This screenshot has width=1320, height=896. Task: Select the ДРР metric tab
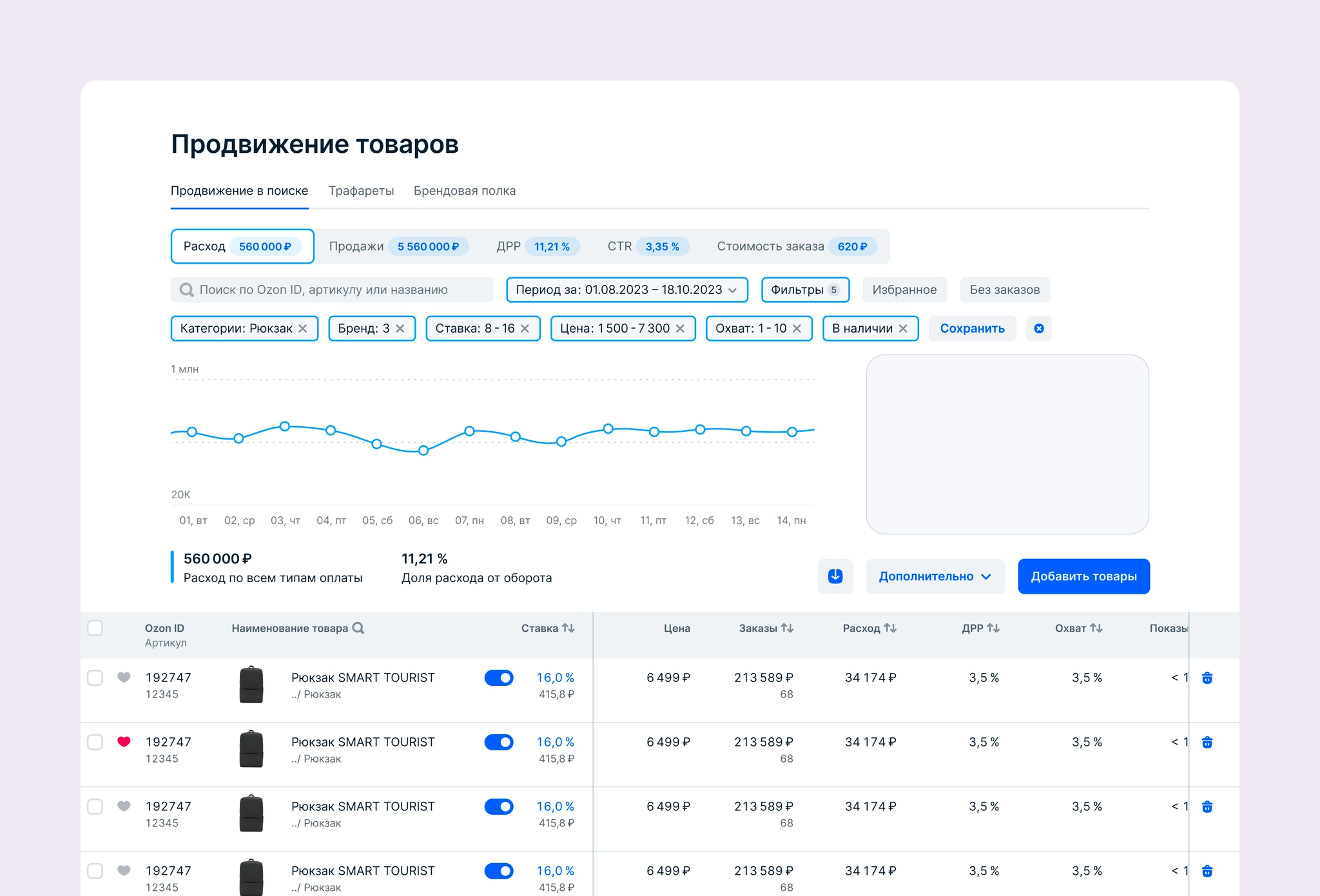[x=538, y=246]
